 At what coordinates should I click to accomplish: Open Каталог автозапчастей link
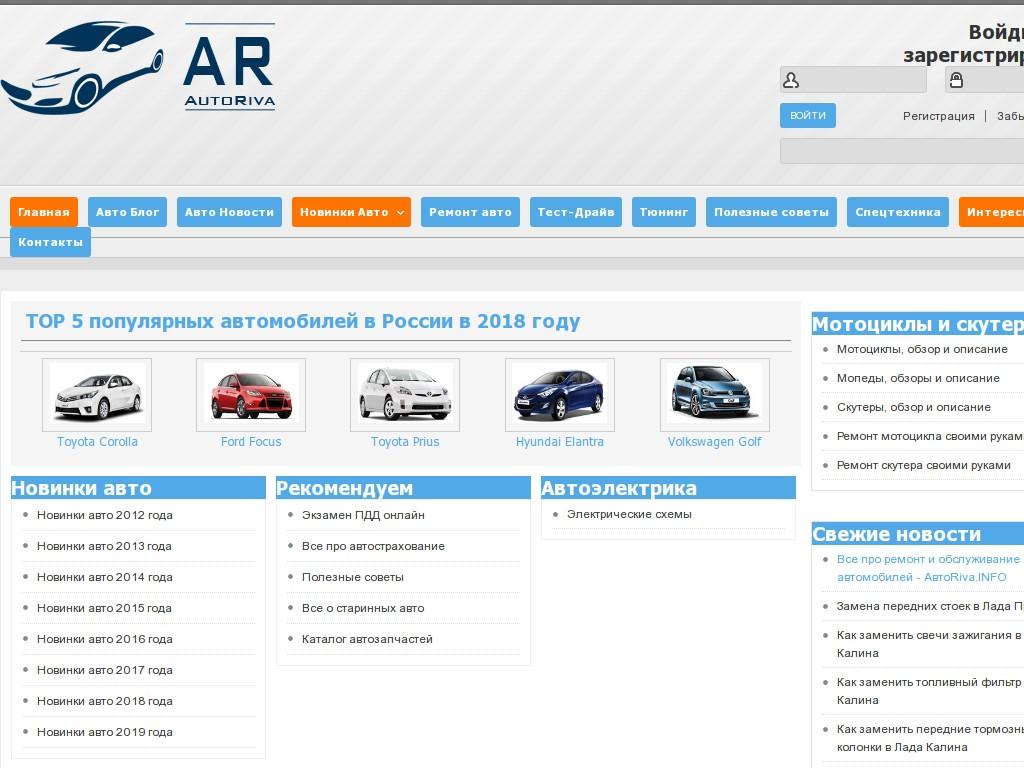point(367,639)
